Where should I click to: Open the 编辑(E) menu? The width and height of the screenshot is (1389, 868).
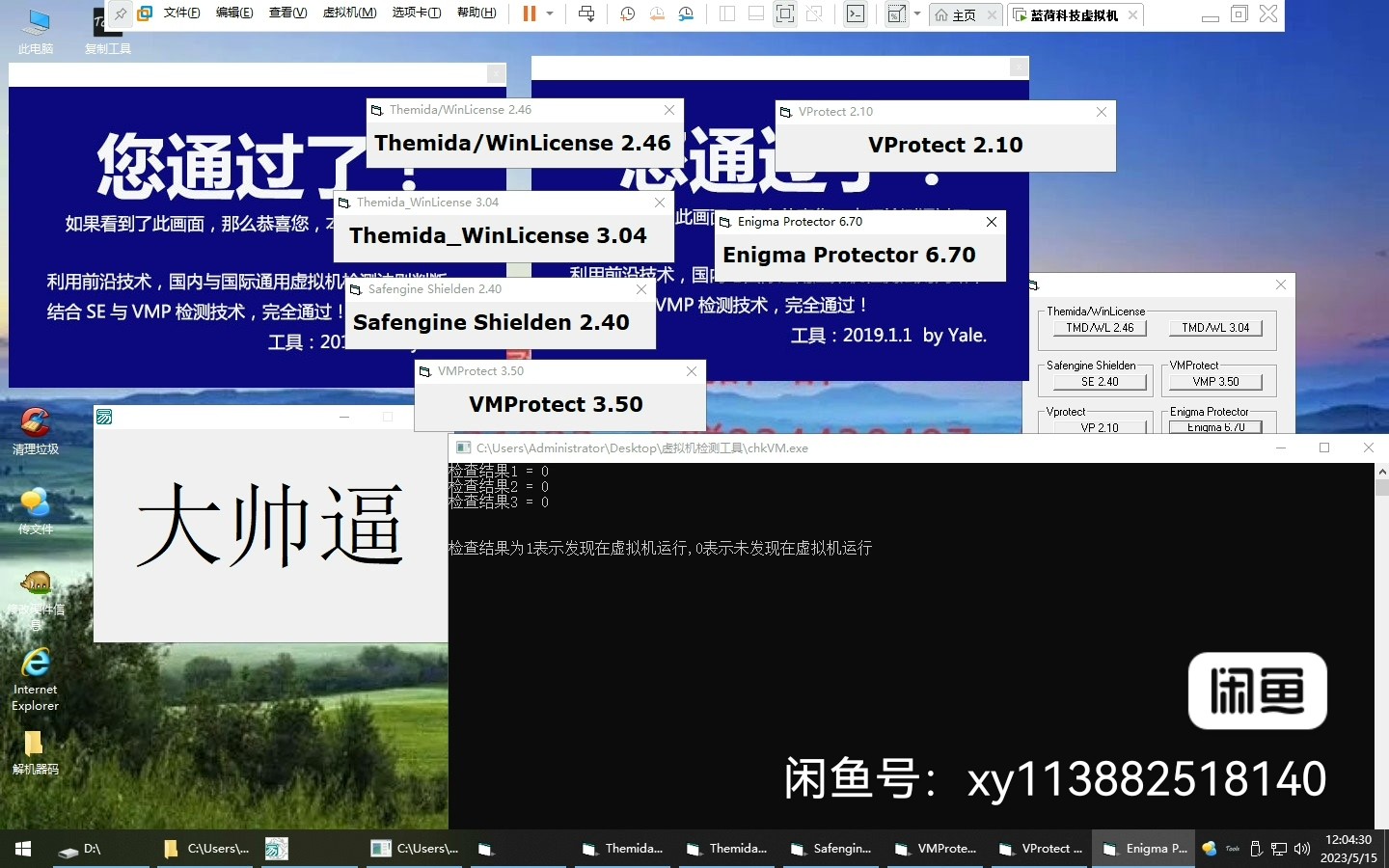coord(234,14)
